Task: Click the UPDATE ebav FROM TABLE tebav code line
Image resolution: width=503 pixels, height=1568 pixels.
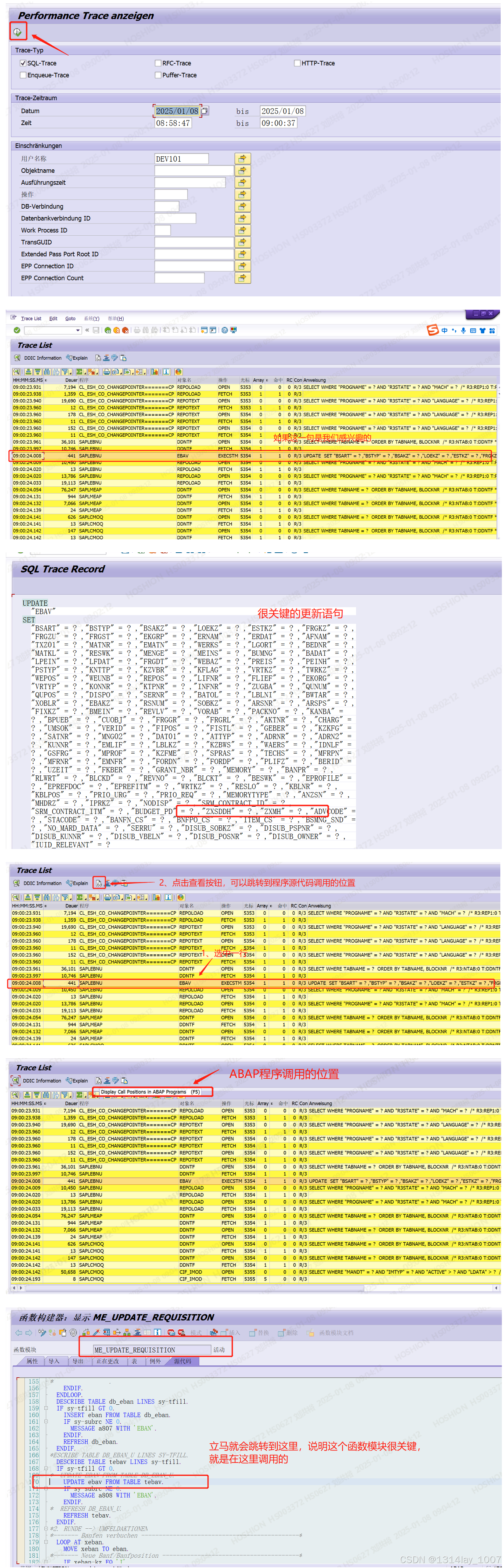Action: 113,1481
